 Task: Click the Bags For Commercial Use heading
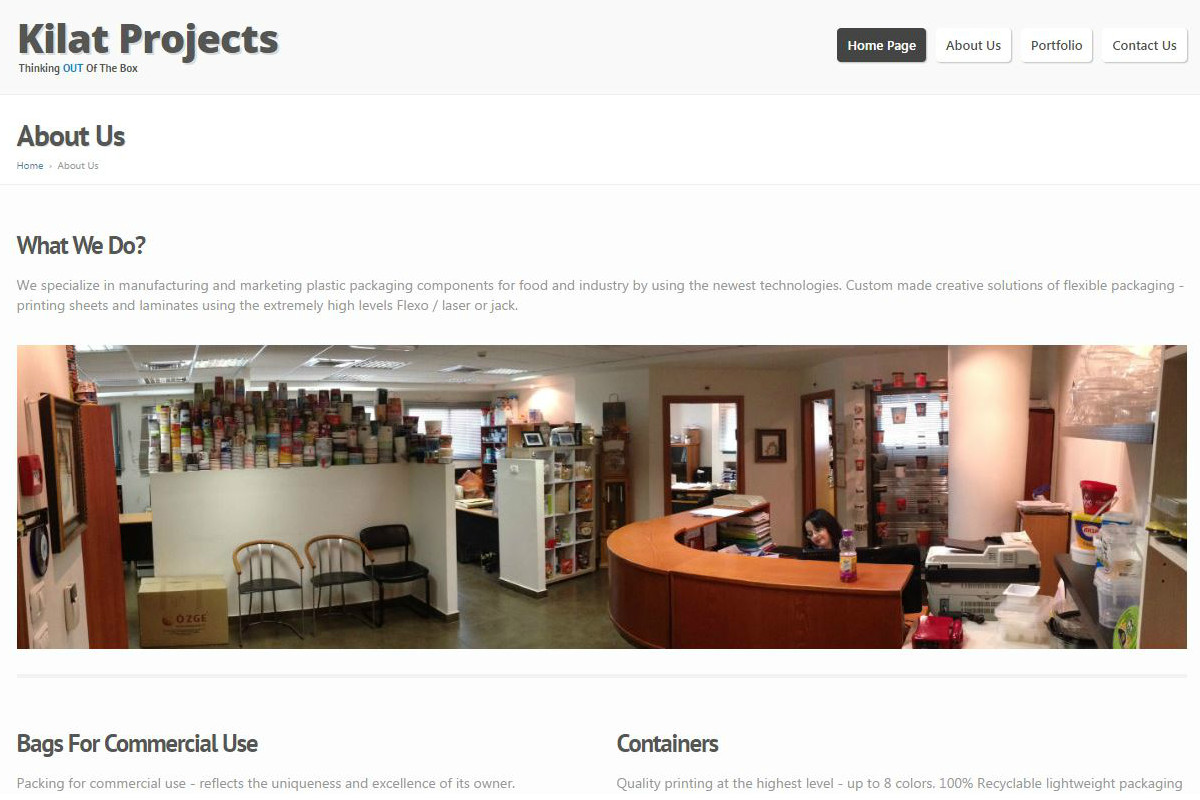pos(137,744)
